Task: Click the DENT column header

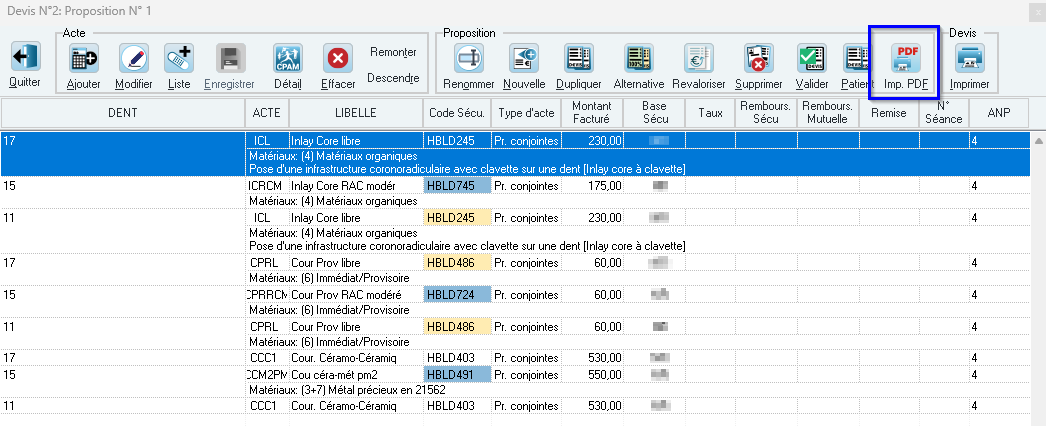Action: click(x=123, y=113)
